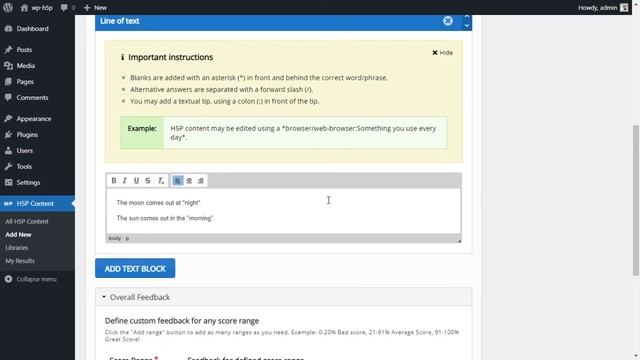The image size is (640, 360).
Task: Open the wp-h5p site home link
Action: coord(37,7)
